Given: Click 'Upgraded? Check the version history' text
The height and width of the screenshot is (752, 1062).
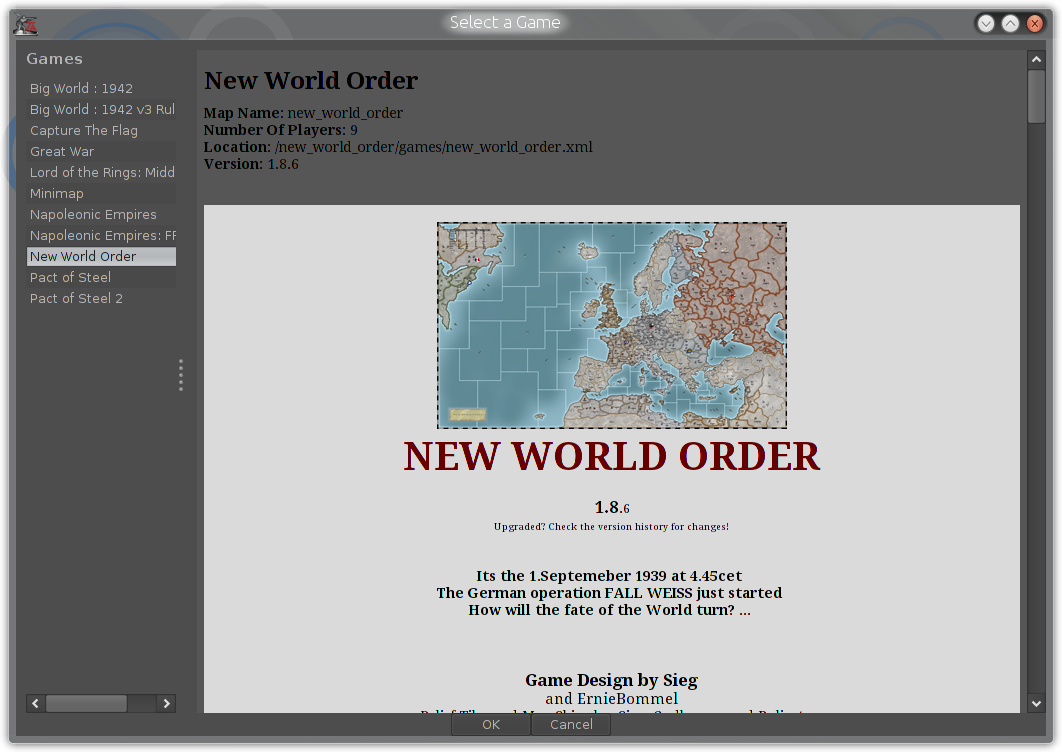Looking at the screenshot, I should [x=611, y=526].
